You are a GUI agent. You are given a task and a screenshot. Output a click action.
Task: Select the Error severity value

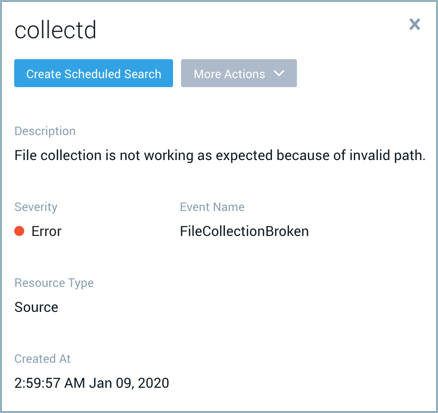(46, 231)
